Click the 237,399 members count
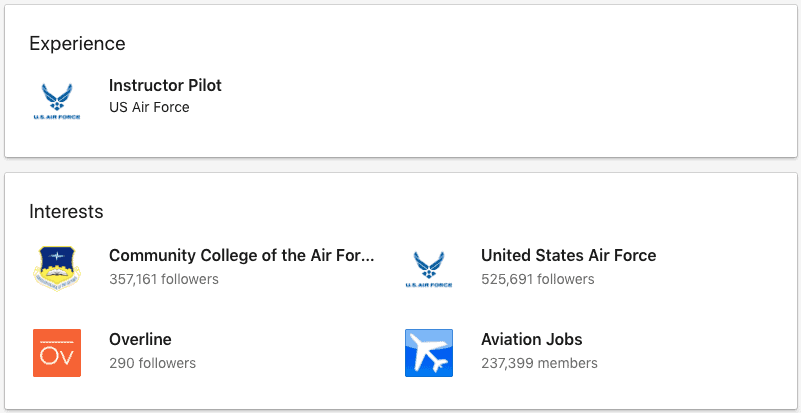Image resolution: width=801 pixels, height=413 pixels. (539, 363)
